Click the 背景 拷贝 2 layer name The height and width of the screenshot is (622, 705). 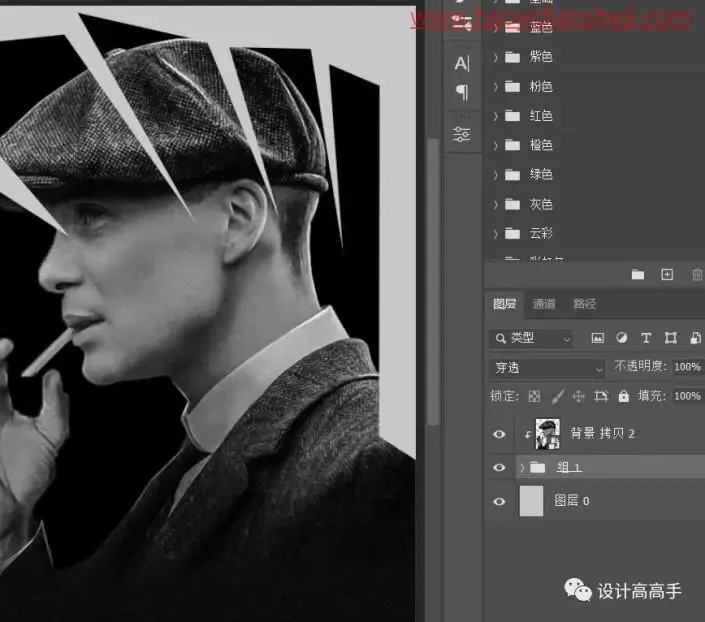point(602,434)
